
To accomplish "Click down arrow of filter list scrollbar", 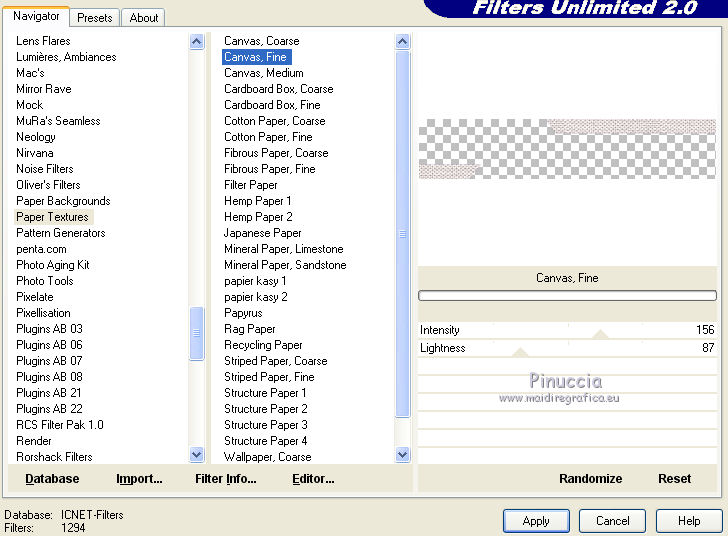I will coord(403,454).
